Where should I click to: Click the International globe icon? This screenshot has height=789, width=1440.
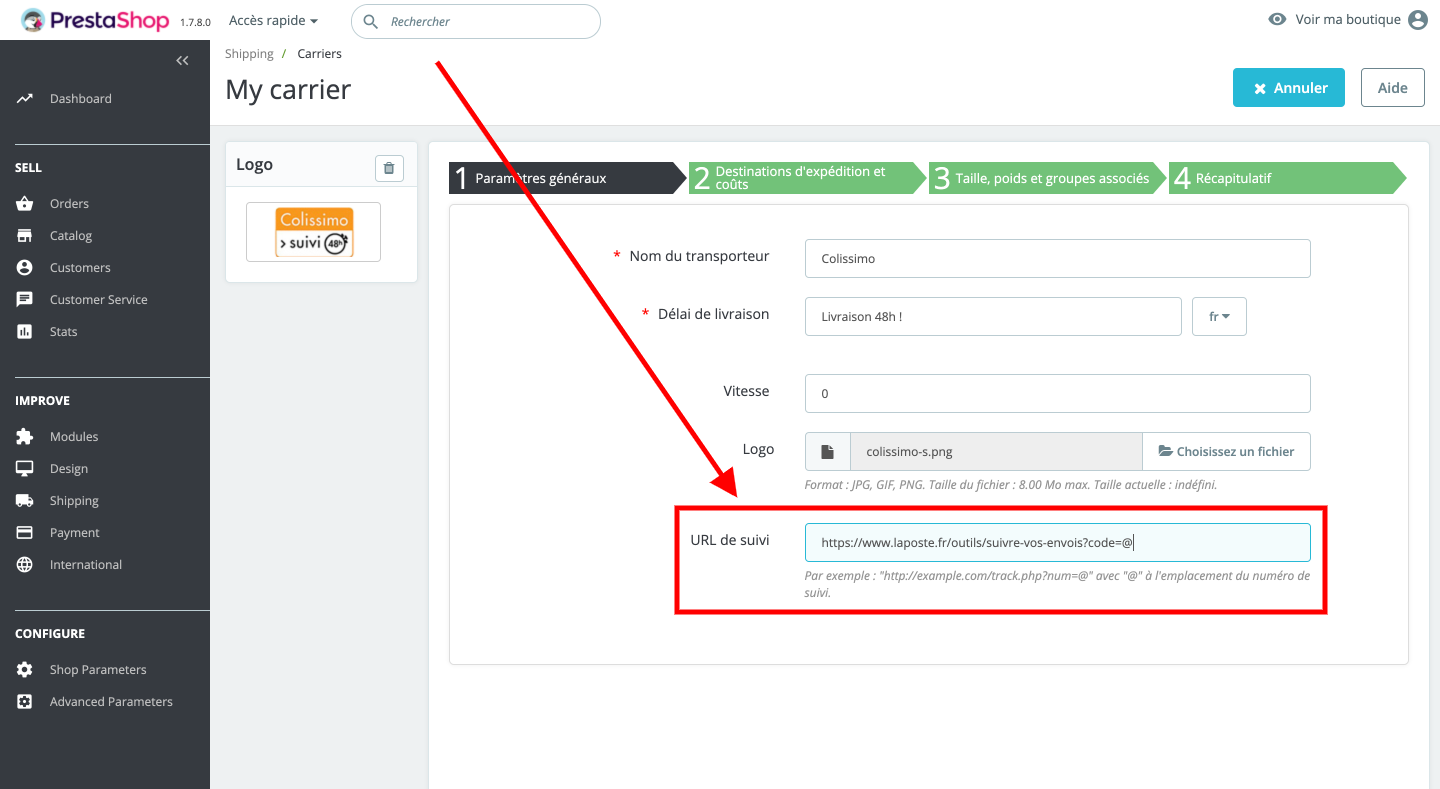tap(25, 565)
